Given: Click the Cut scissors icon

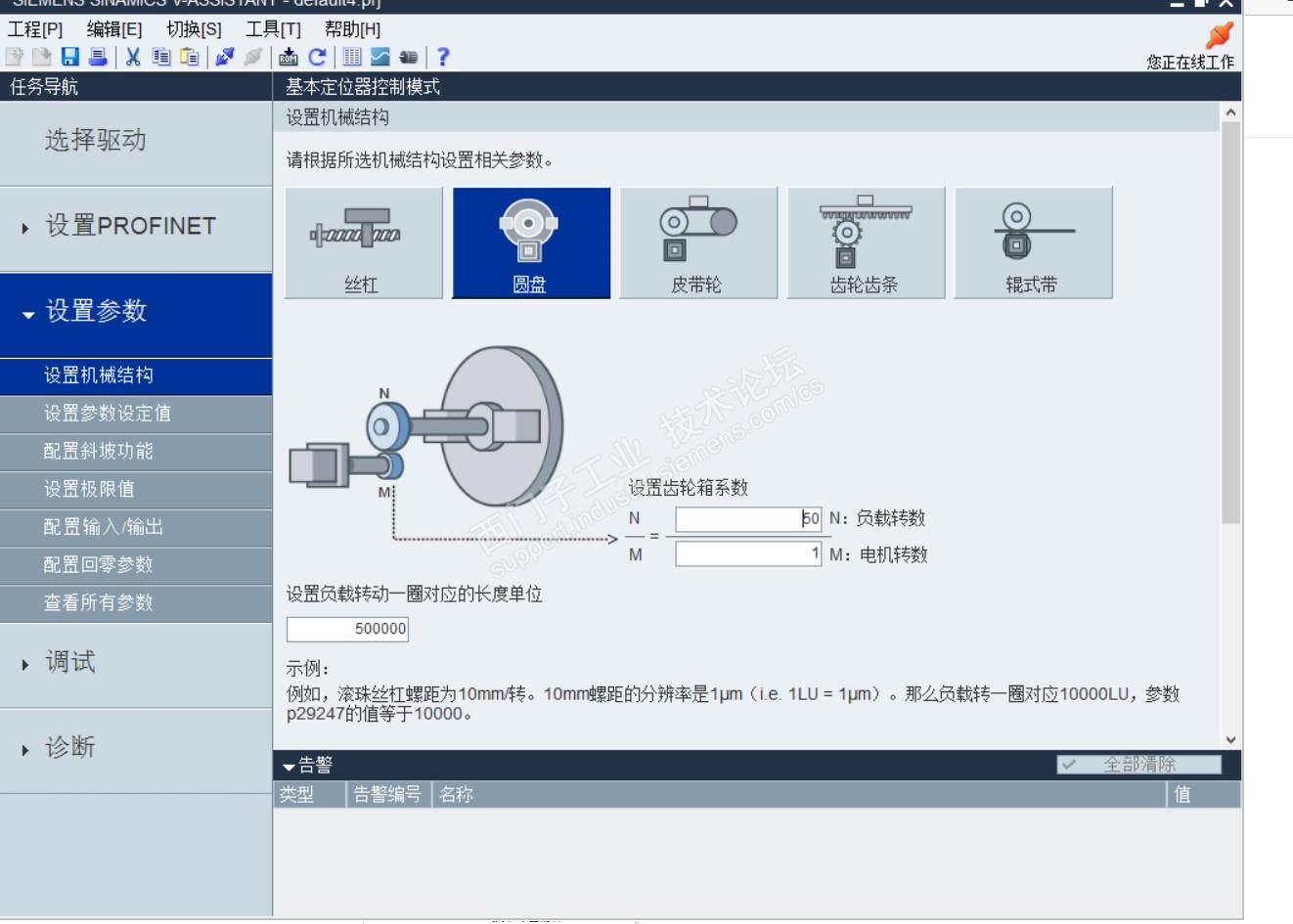Looking at the screenshot, I should pos(133,58).
